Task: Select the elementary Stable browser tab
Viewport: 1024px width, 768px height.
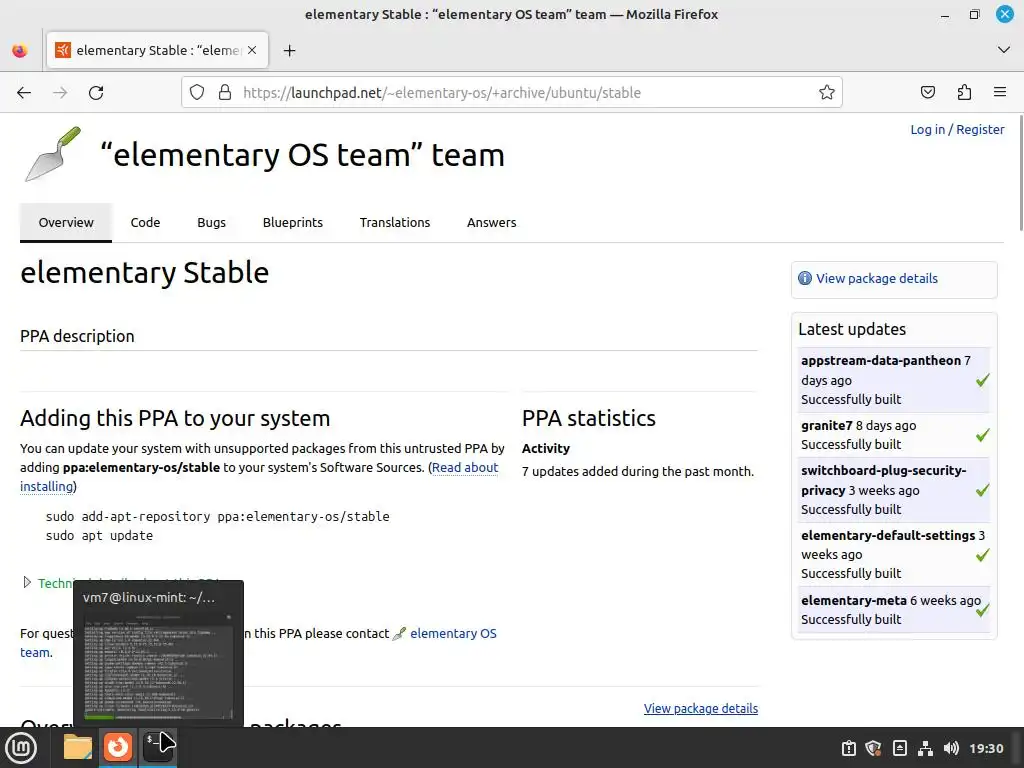Action: click(x=157, y=50)
